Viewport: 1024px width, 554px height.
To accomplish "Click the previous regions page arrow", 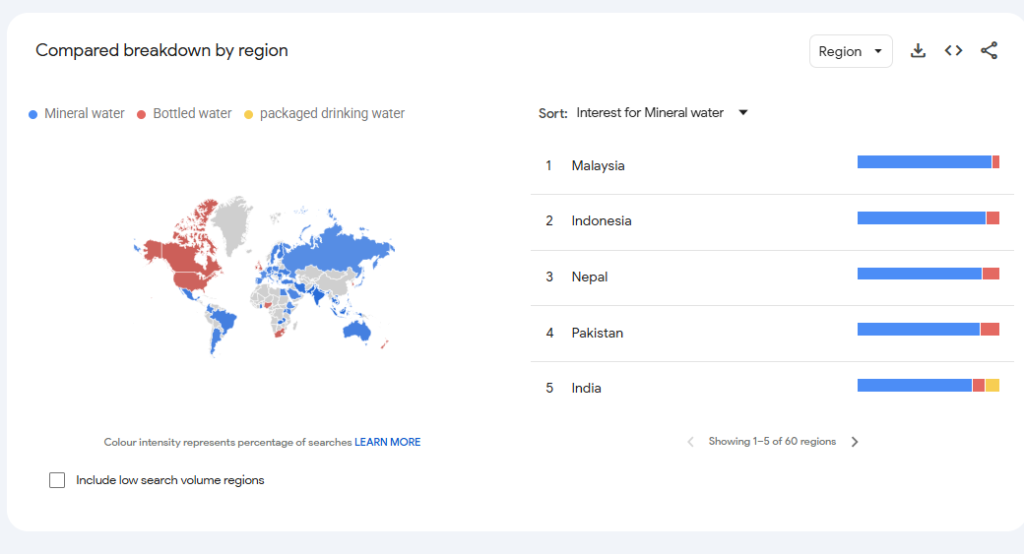I will (x=690, y=442).
